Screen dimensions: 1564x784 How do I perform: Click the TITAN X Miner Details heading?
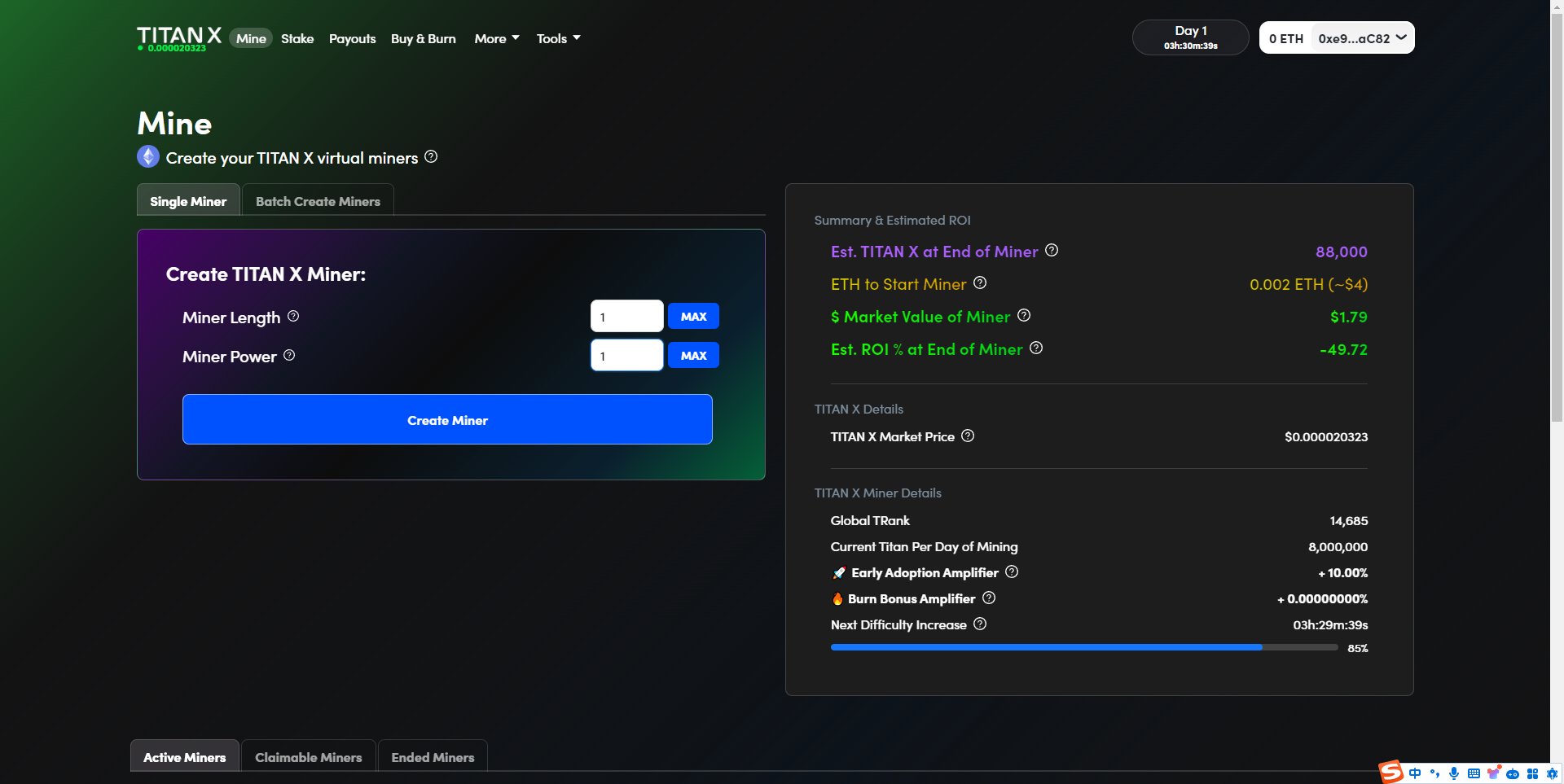click(x=877, y=493)
